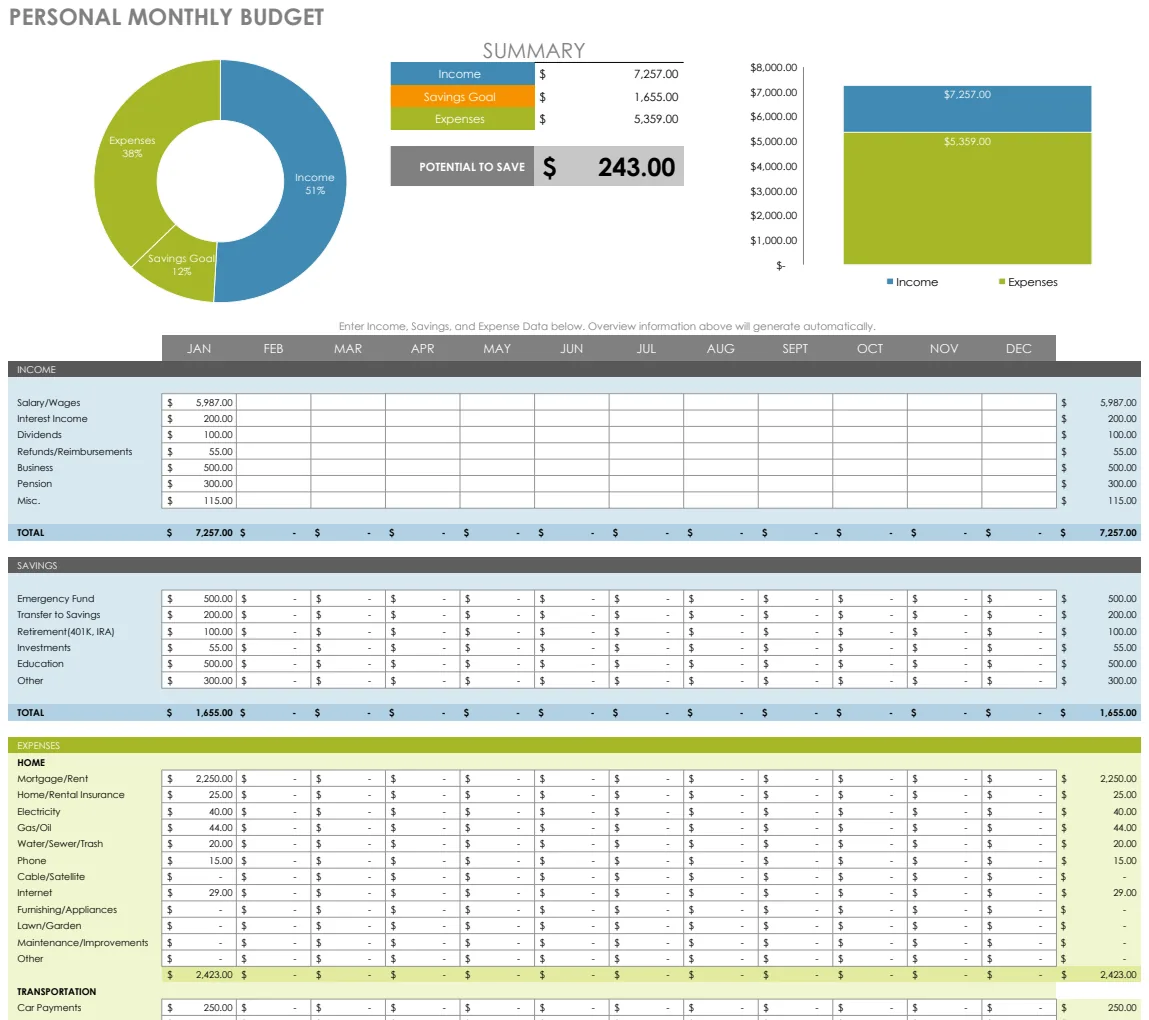
Task: Select the Expenses label in the summary table
Action: tap(462, 119)
